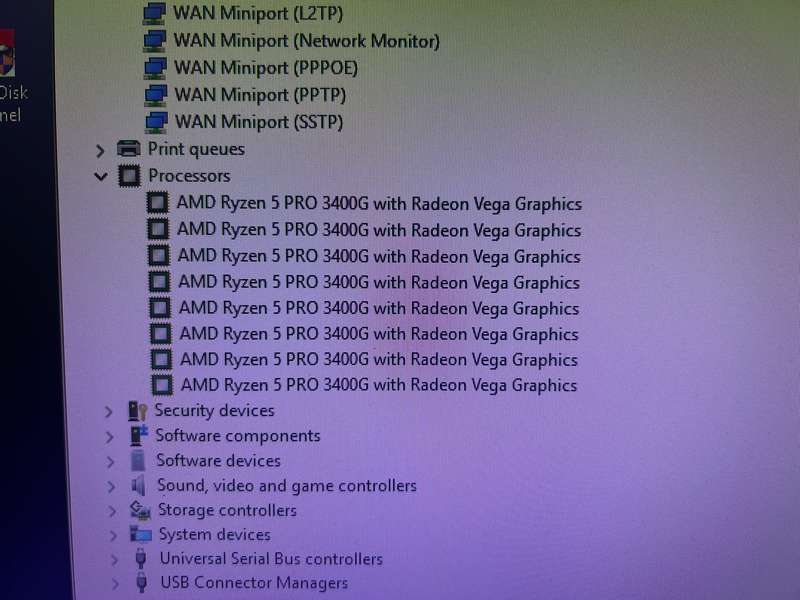This screenshot has width=800, height=600.
Task: Expand Universal Serial Bus controllers node
Action: tap(114, 560)
